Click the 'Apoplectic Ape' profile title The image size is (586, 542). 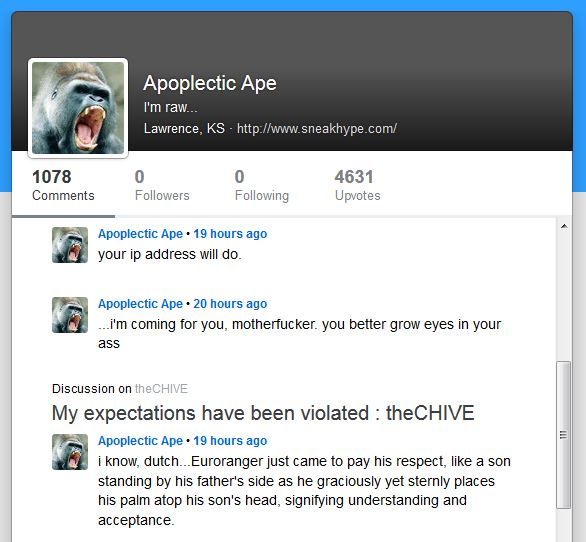pos(210,83)
